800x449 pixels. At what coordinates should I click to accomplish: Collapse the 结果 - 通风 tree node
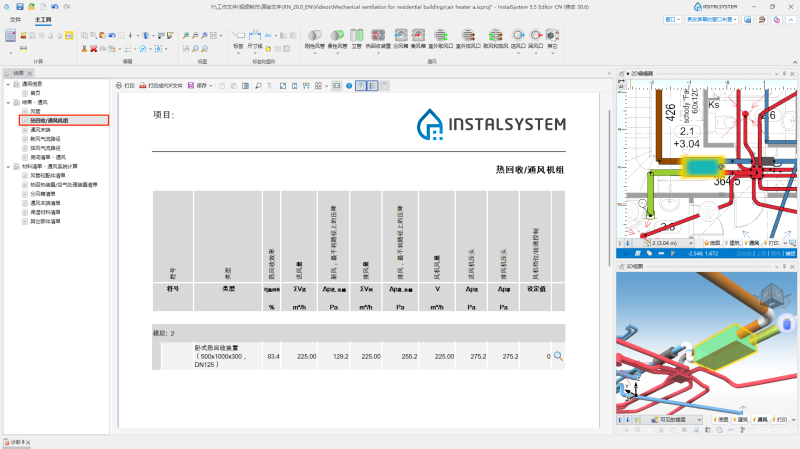8,103
